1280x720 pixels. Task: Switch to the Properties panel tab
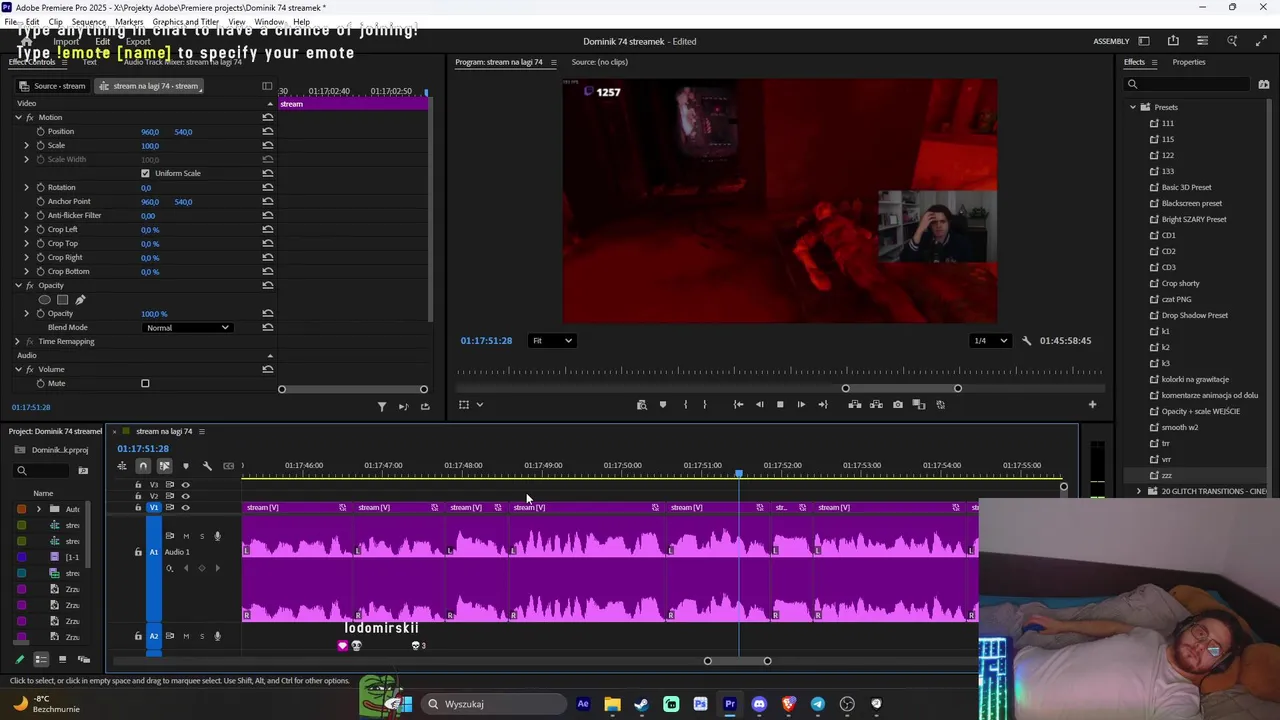pos(1189,62)
